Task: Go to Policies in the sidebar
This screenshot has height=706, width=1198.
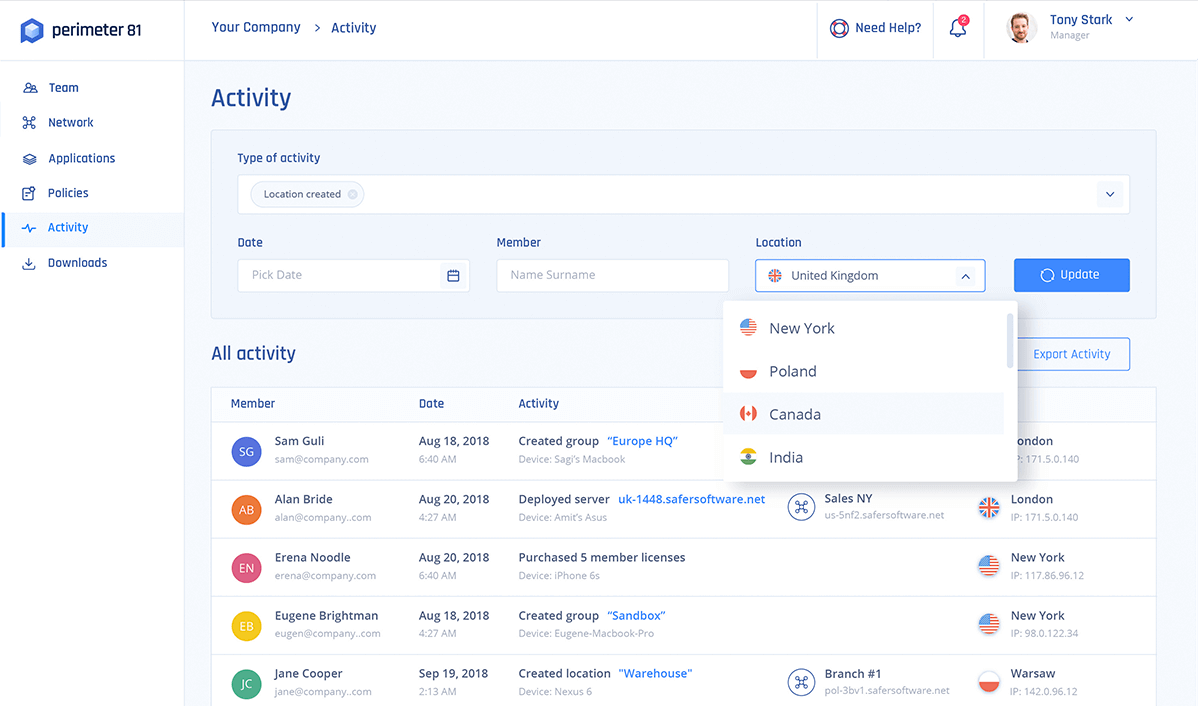Action: (x=68, y=193)
